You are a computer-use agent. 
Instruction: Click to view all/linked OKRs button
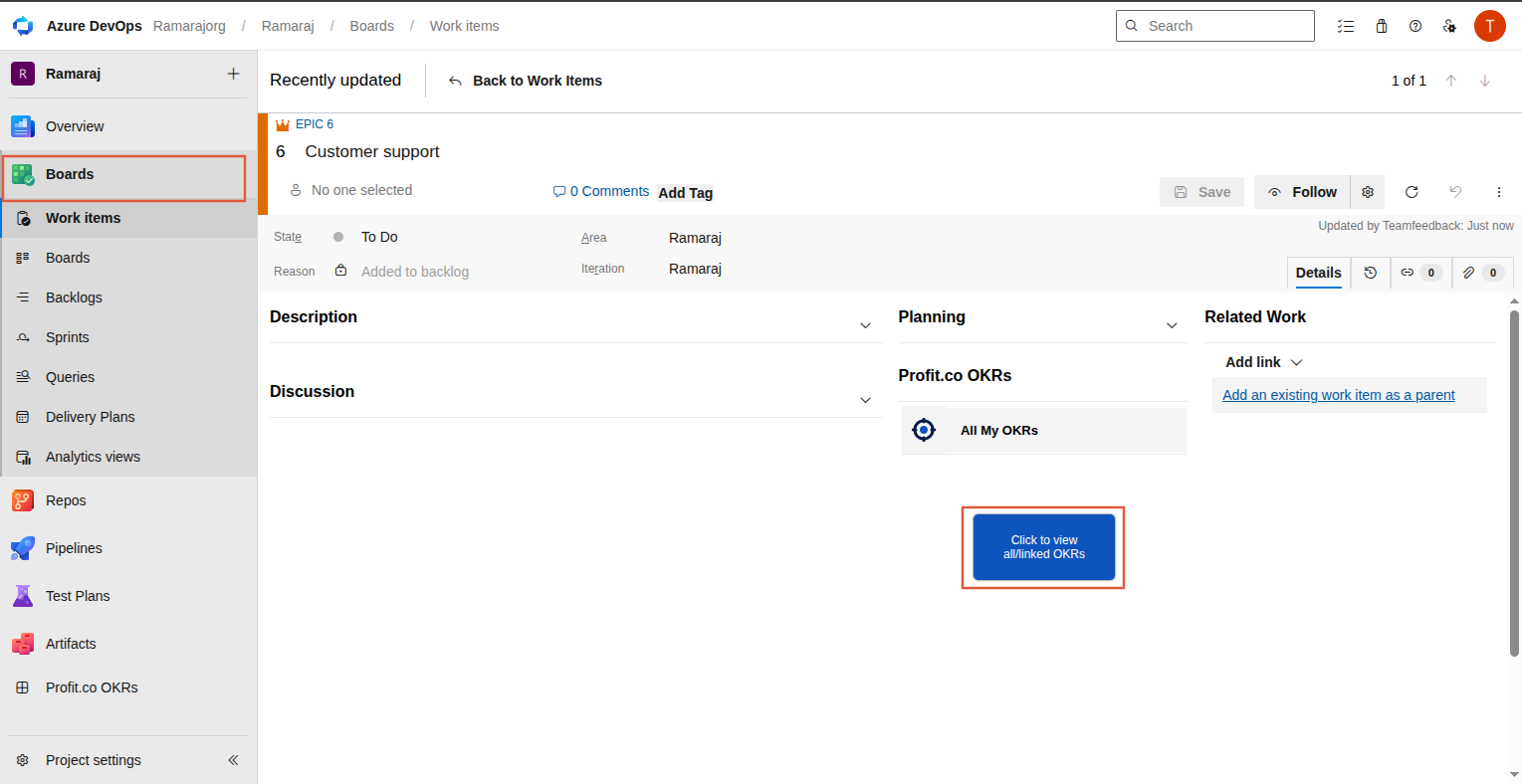tap(1044, 547)
